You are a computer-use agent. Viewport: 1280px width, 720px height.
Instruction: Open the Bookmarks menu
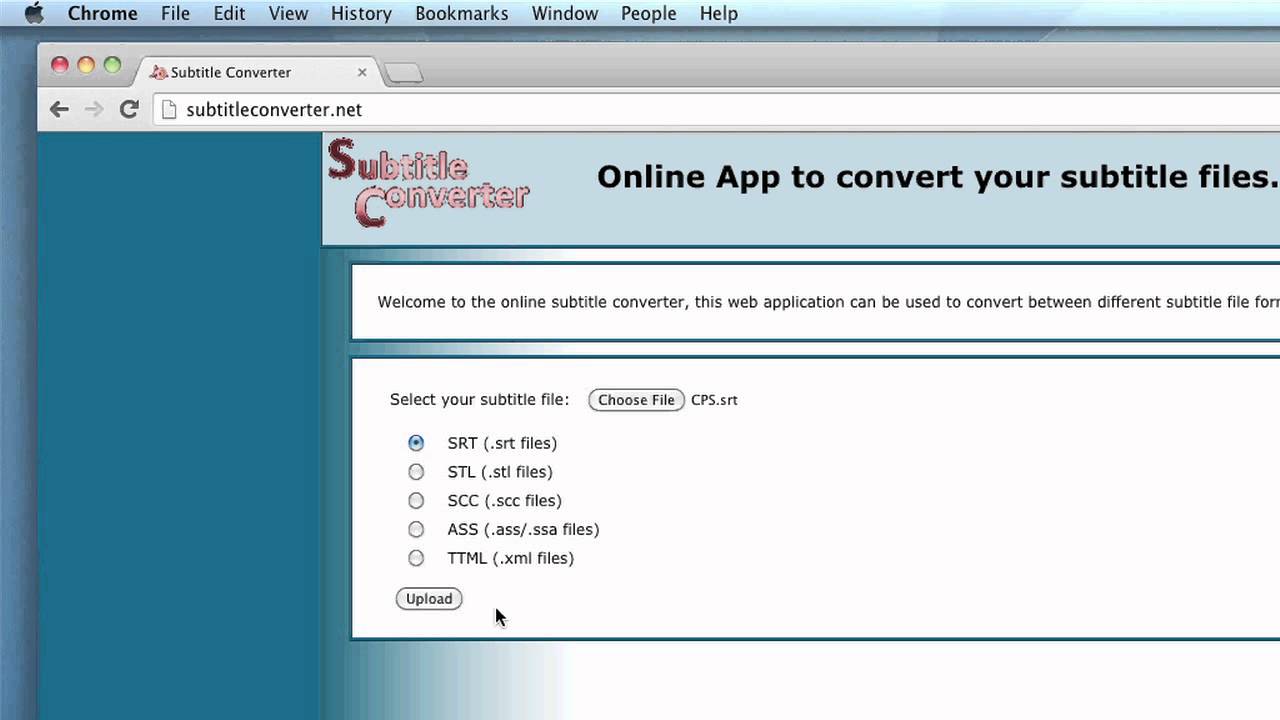tap(461, 13)
